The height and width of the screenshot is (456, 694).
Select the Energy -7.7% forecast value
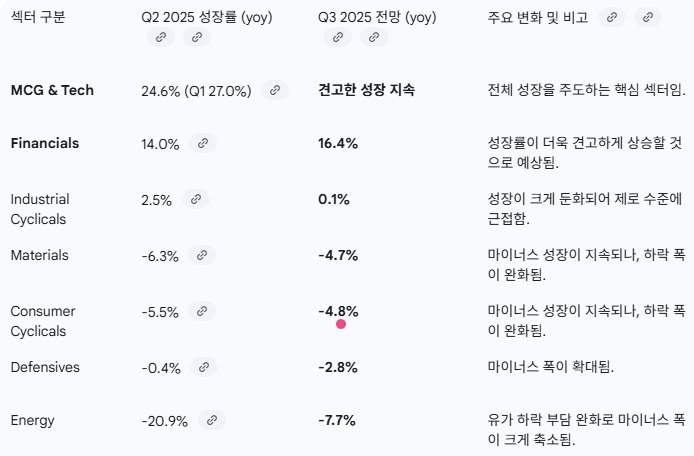[337, 420]
